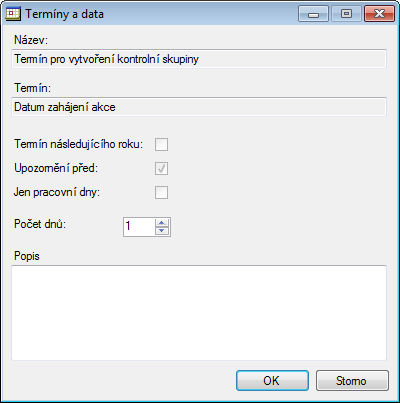Focus the Popis description text area

tap(199, 313)
